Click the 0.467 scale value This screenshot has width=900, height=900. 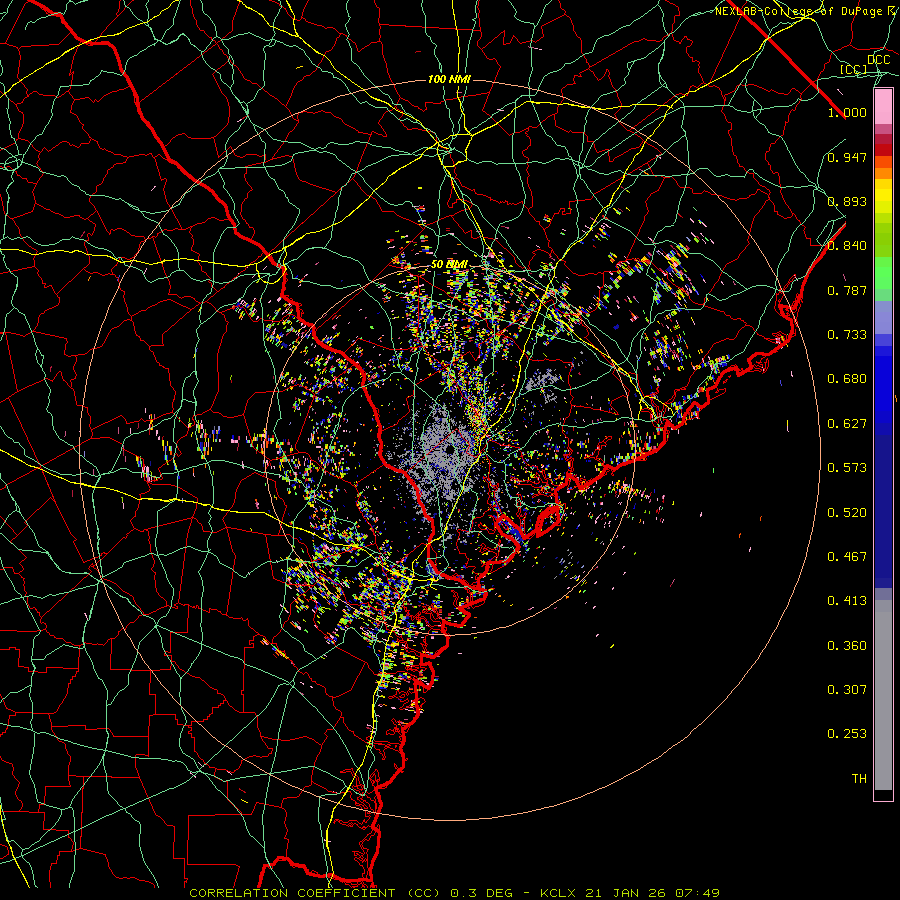pyautogui.click(x=847, y=557)
